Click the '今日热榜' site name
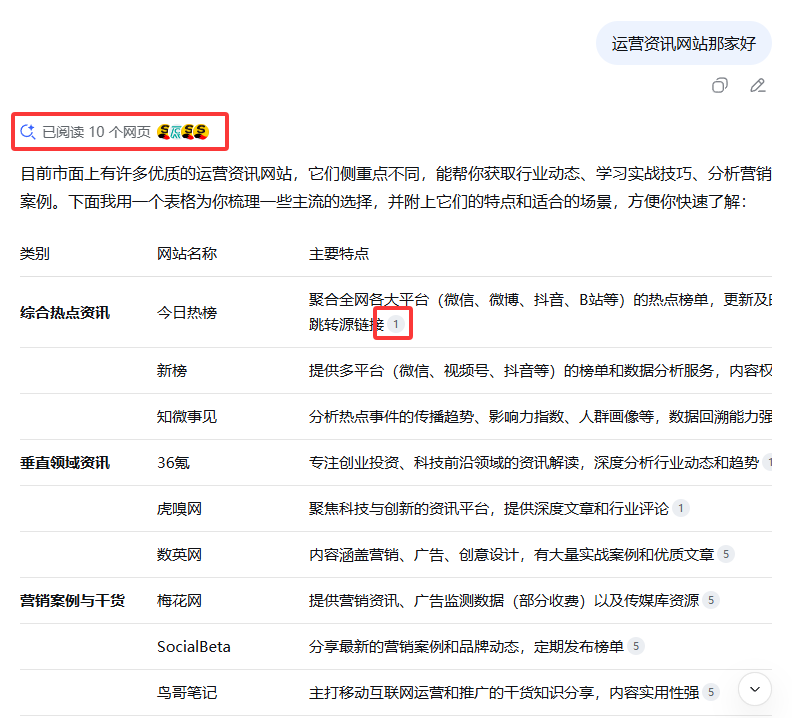The width and height of the screenshot is (792, 718). tap(187, 312)
